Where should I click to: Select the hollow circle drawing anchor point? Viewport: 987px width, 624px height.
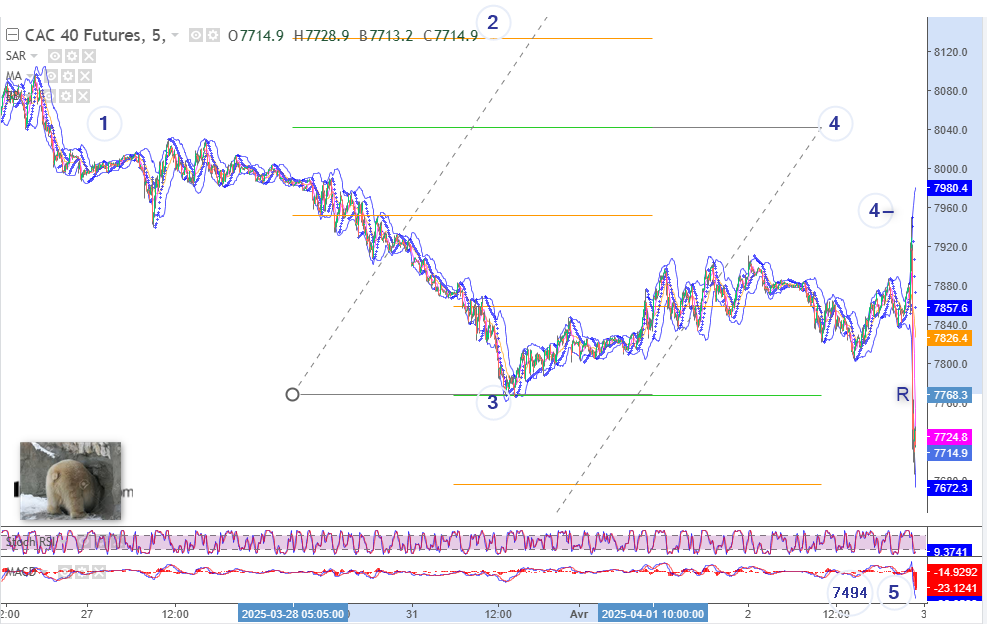(292, 395)
